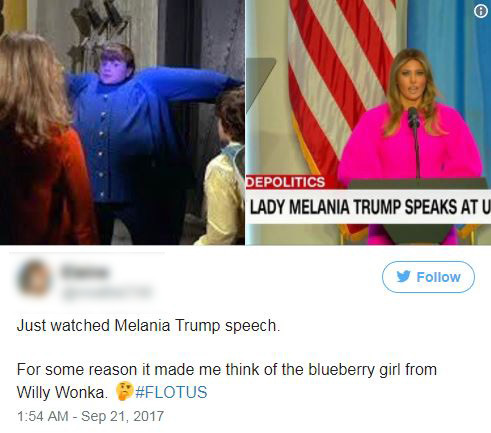Image resolution: width=491 pixels, height=433 pixels.
Task: Click the thinking face emoji in the tweet
Action: tap(125, 391)
